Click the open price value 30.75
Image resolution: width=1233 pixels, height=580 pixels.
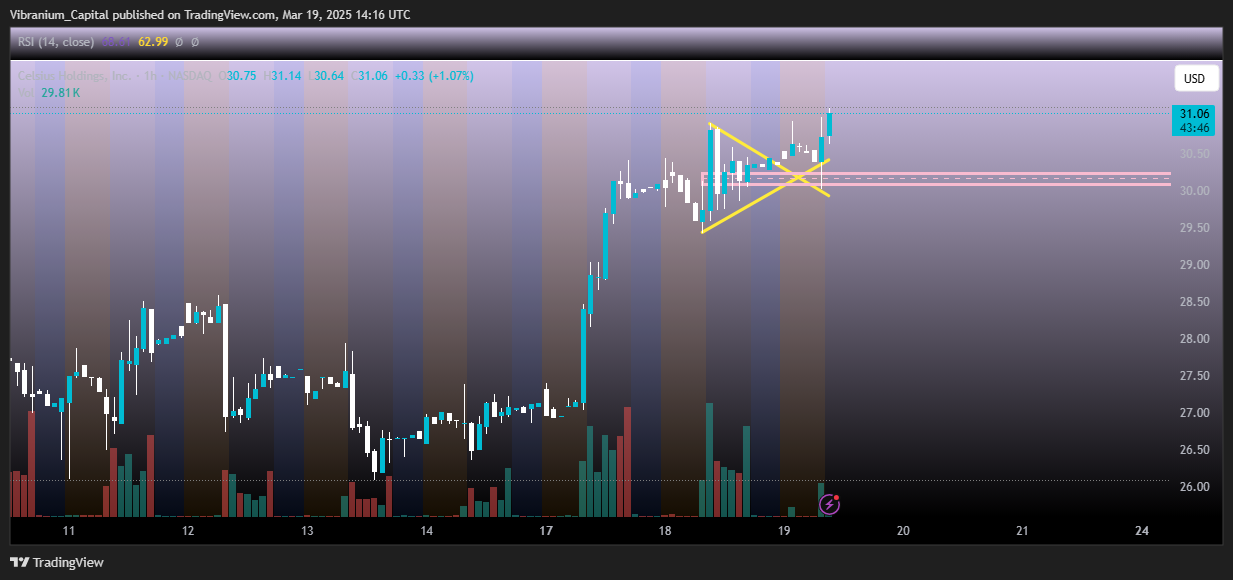(241, 76)
